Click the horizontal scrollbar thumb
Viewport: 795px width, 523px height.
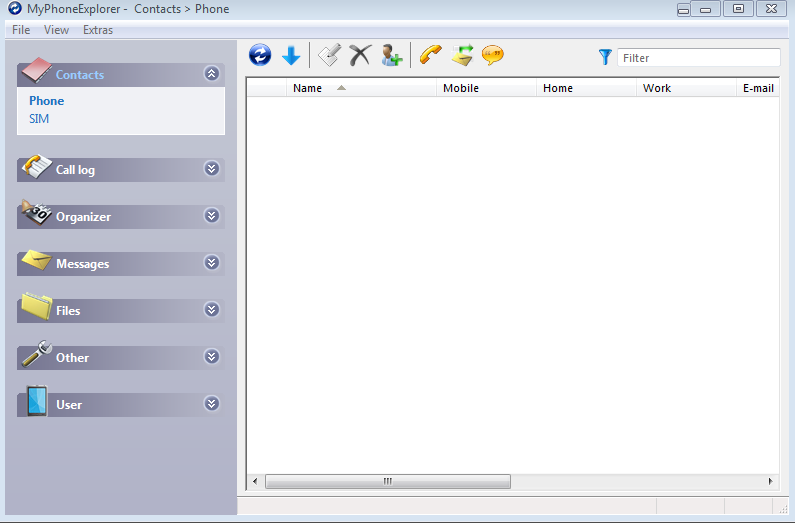tap(388, 481)
